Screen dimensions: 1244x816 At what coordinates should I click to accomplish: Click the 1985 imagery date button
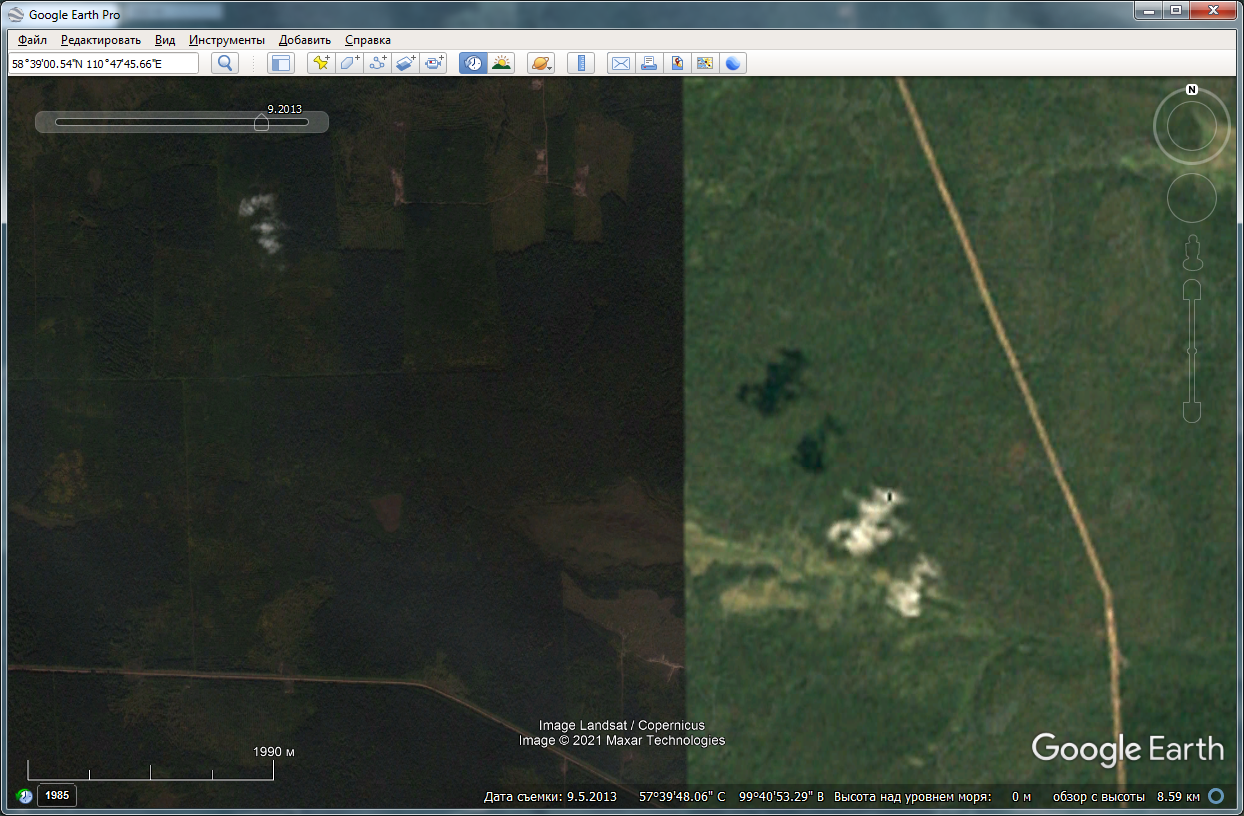click(x=57, y=796)
